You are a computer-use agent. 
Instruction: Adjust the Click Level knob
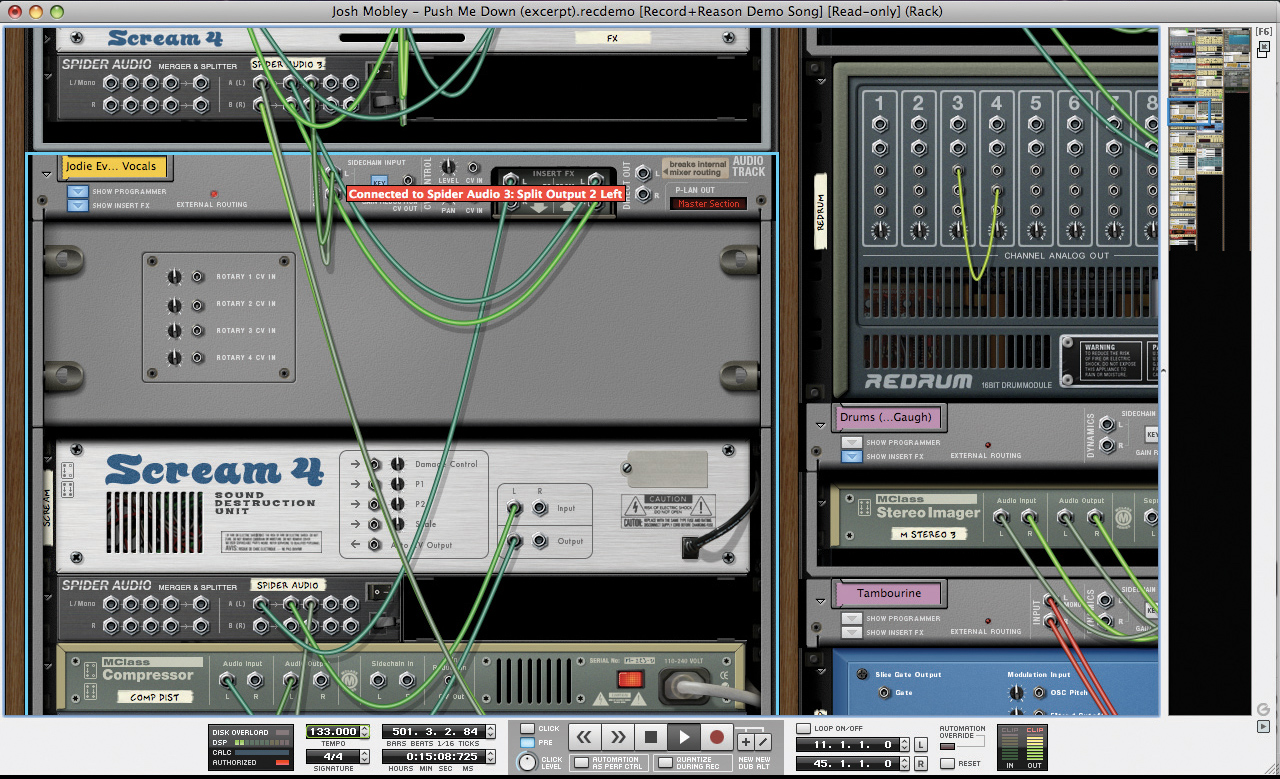[x=527, y=763]
